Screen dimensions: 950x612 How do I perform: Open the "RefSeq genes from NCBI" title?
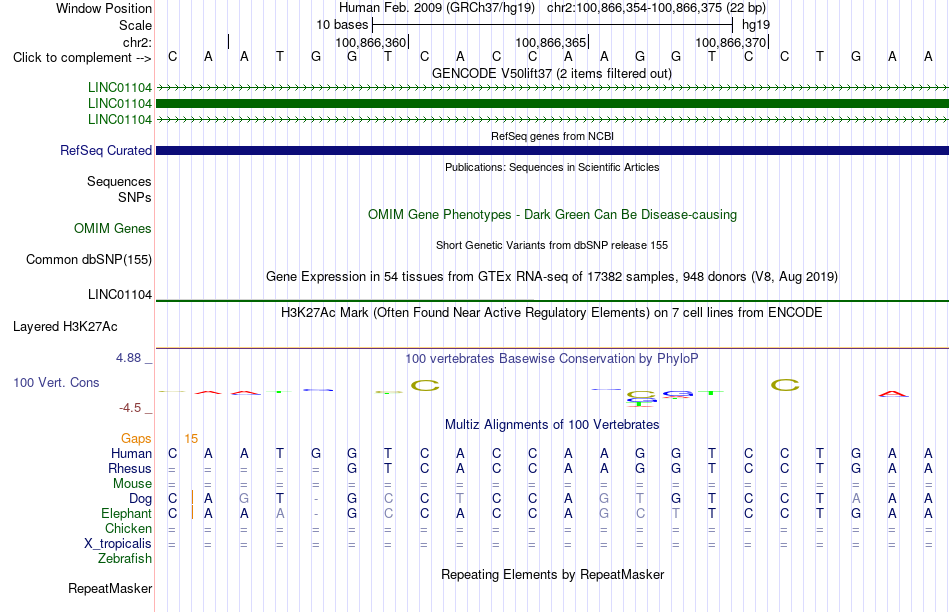tap(552, 136)
